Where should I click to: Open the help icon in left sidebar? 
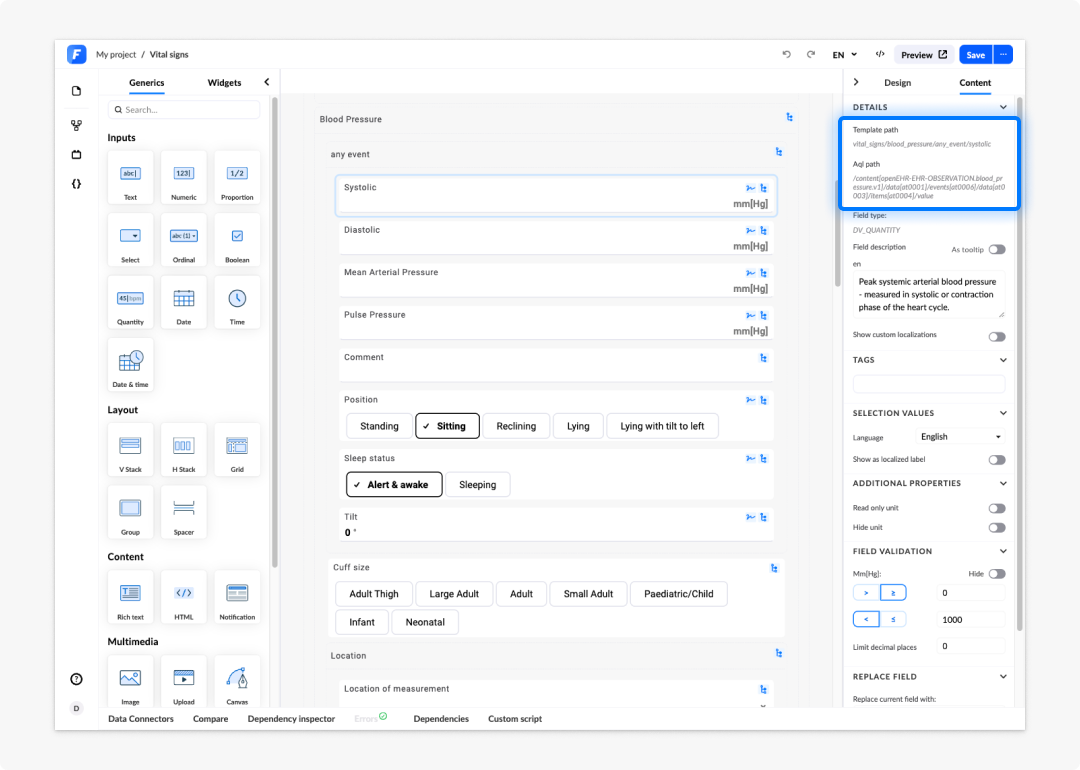(x=76, y=679)
